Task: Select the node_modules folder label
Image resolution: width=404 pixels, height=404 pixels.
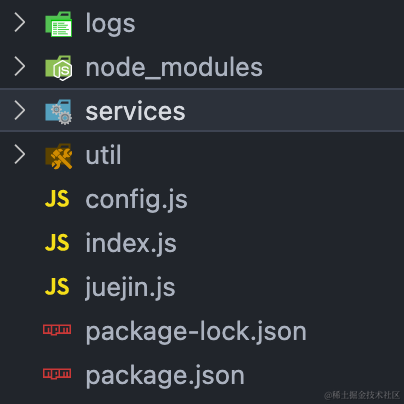Action: [174, 68]
